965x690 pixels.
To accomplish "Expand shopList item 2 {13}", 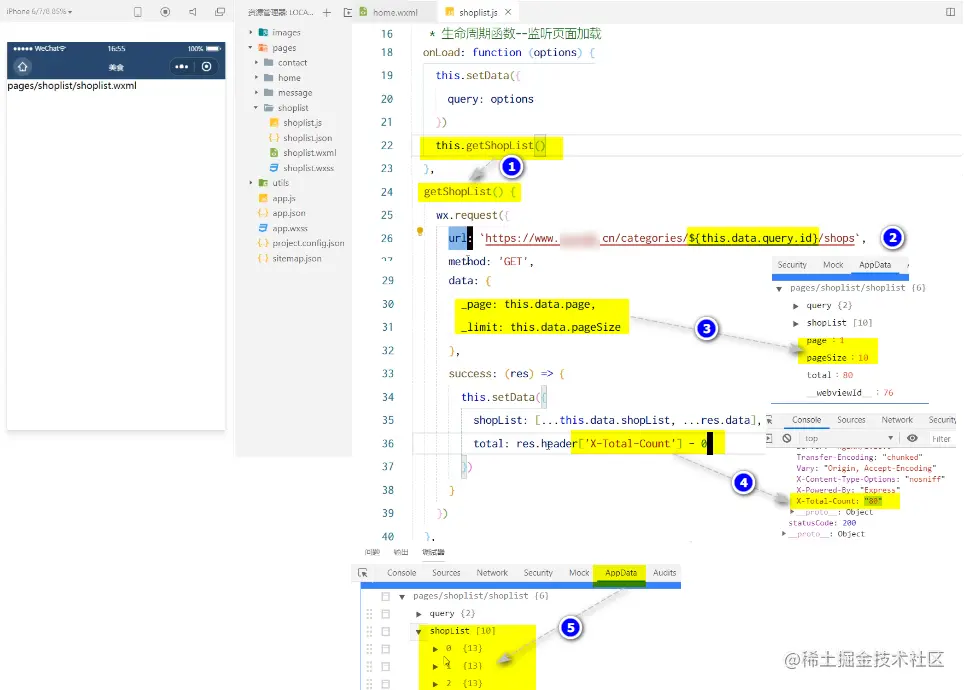I will point(436,683).
